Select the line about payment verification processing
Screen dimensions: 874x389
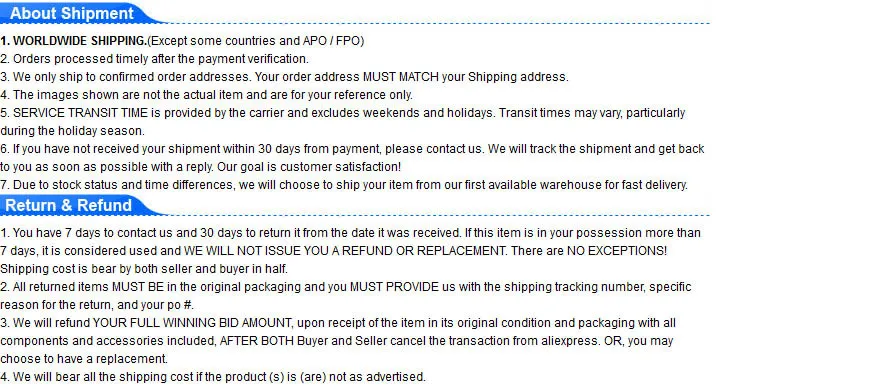click(x=154, y=59)
